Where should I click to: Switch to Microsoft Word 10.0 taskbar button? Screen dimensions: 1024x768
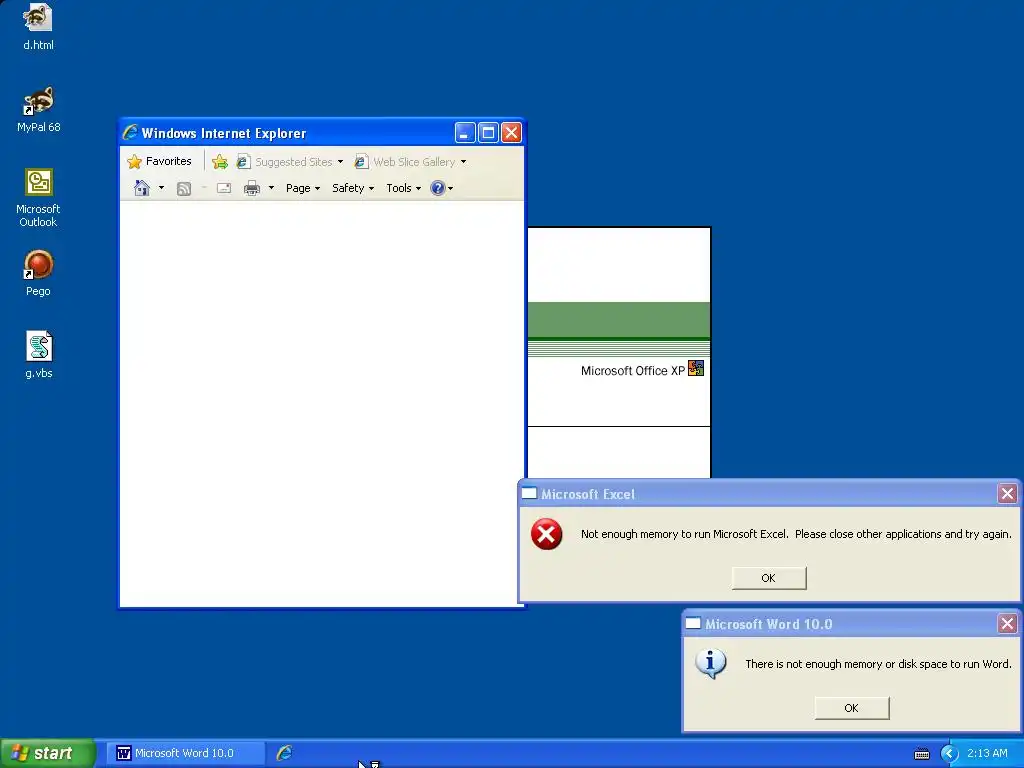click(x=185, y=753)
